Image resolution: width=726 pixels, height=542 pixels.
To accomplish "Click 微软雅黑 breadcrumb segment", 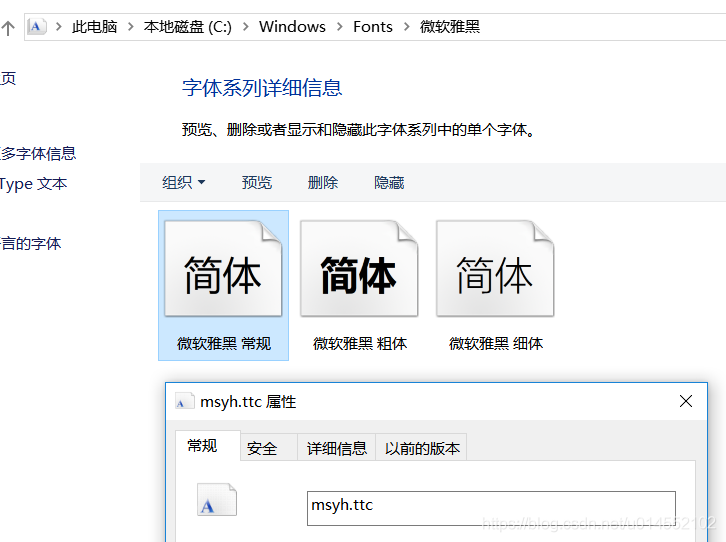I will coord(450,27).
